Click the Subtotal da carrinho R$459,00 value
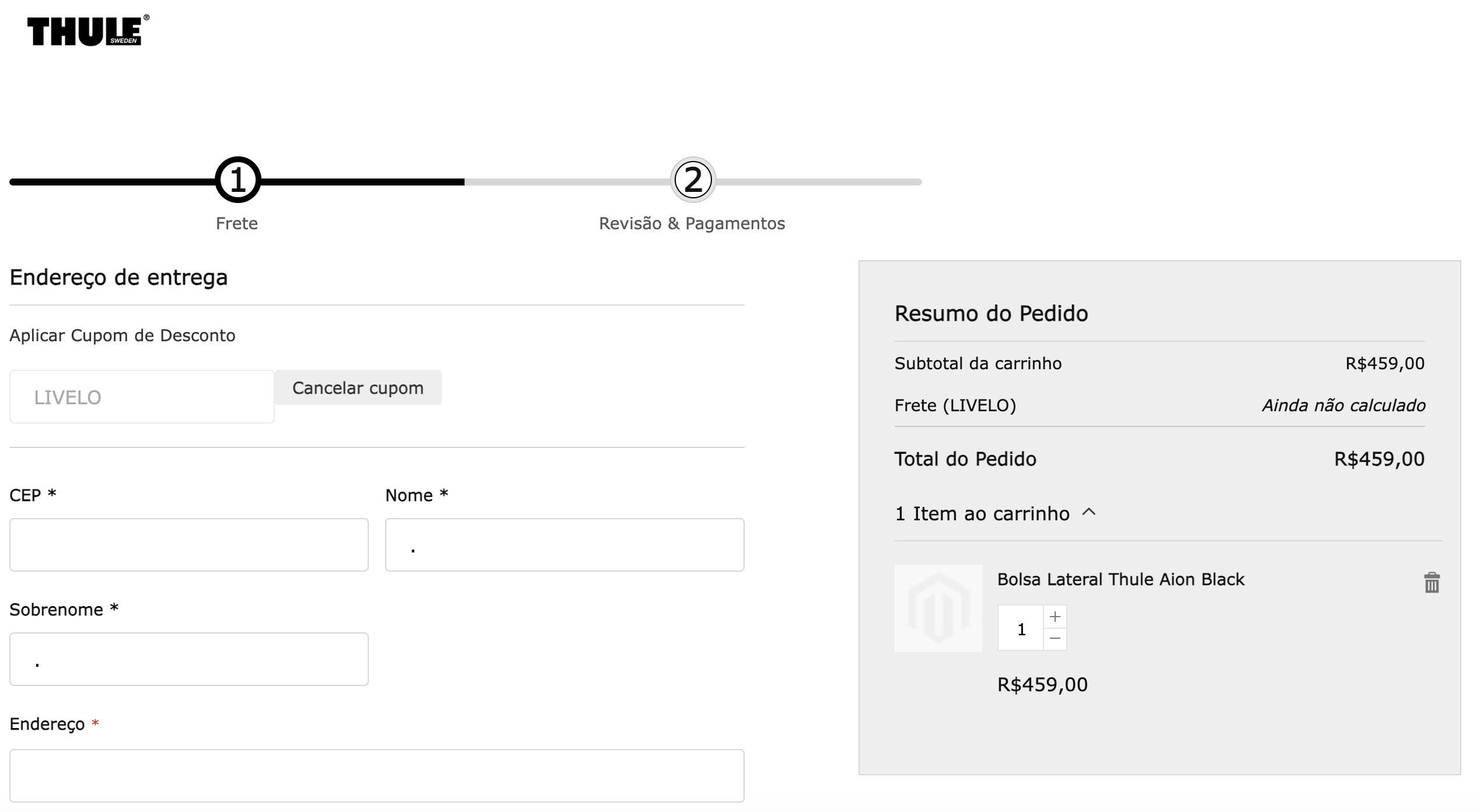 tap(1385, 363)
